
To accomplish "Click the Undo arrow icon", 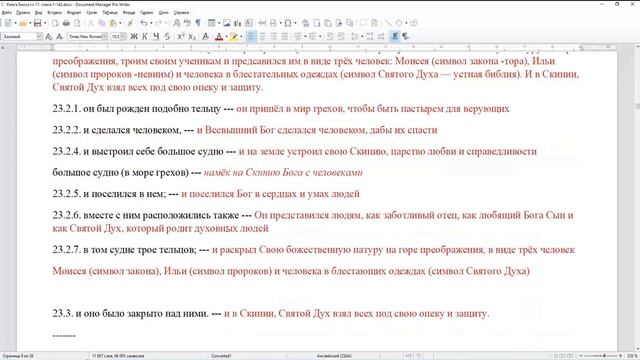I will pyautogui.click(x=144, y=23).
